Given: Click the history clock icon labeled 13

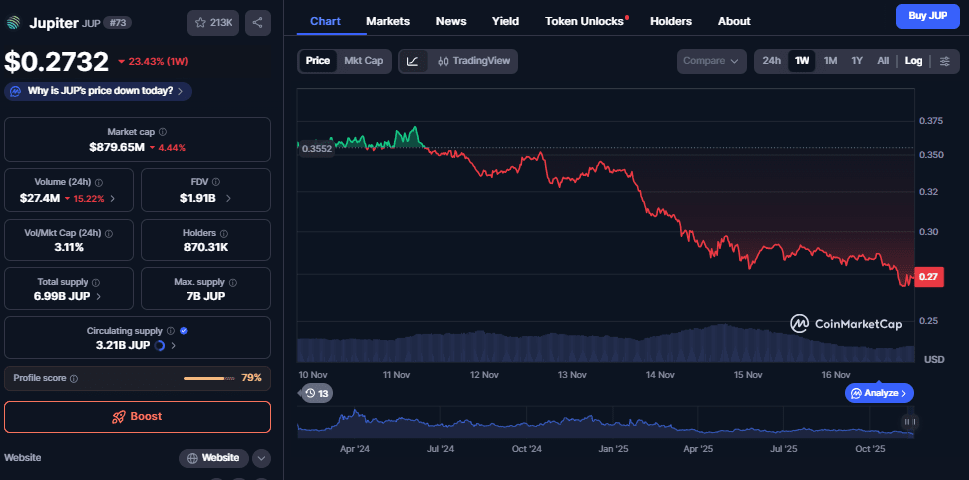Looking at the screenshot, I should 316,393.
